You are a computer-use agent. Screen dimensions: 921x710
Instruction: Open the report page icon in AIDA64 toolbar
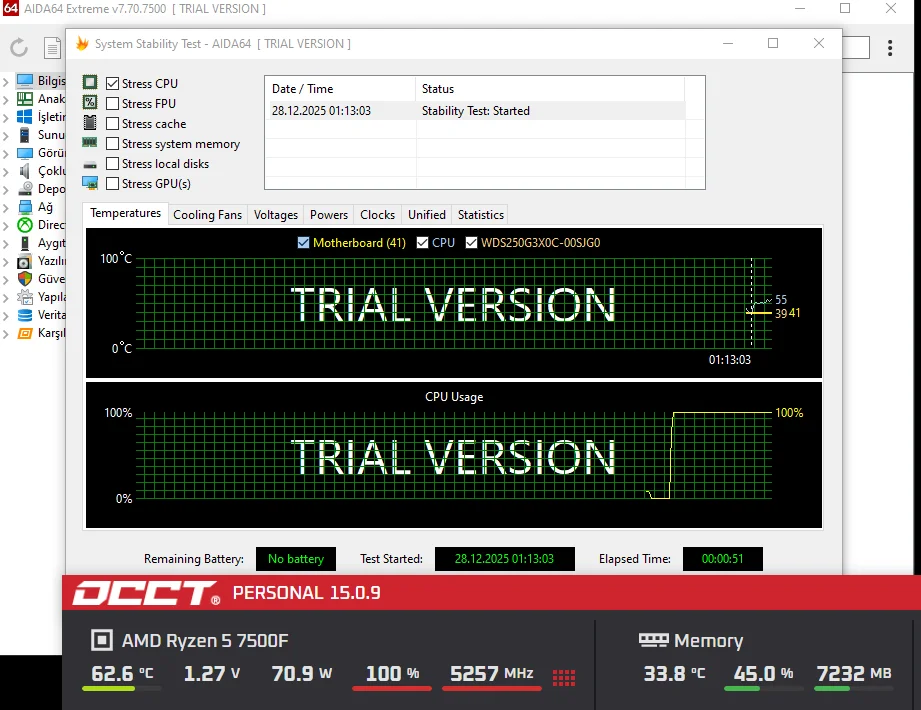tap(52, 48)
